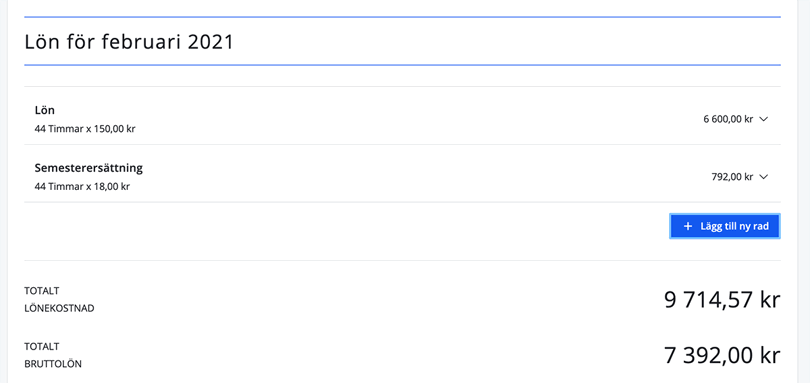Click 'februari' in the page heading
Viewport: 810px width, 383px height.
141,42
